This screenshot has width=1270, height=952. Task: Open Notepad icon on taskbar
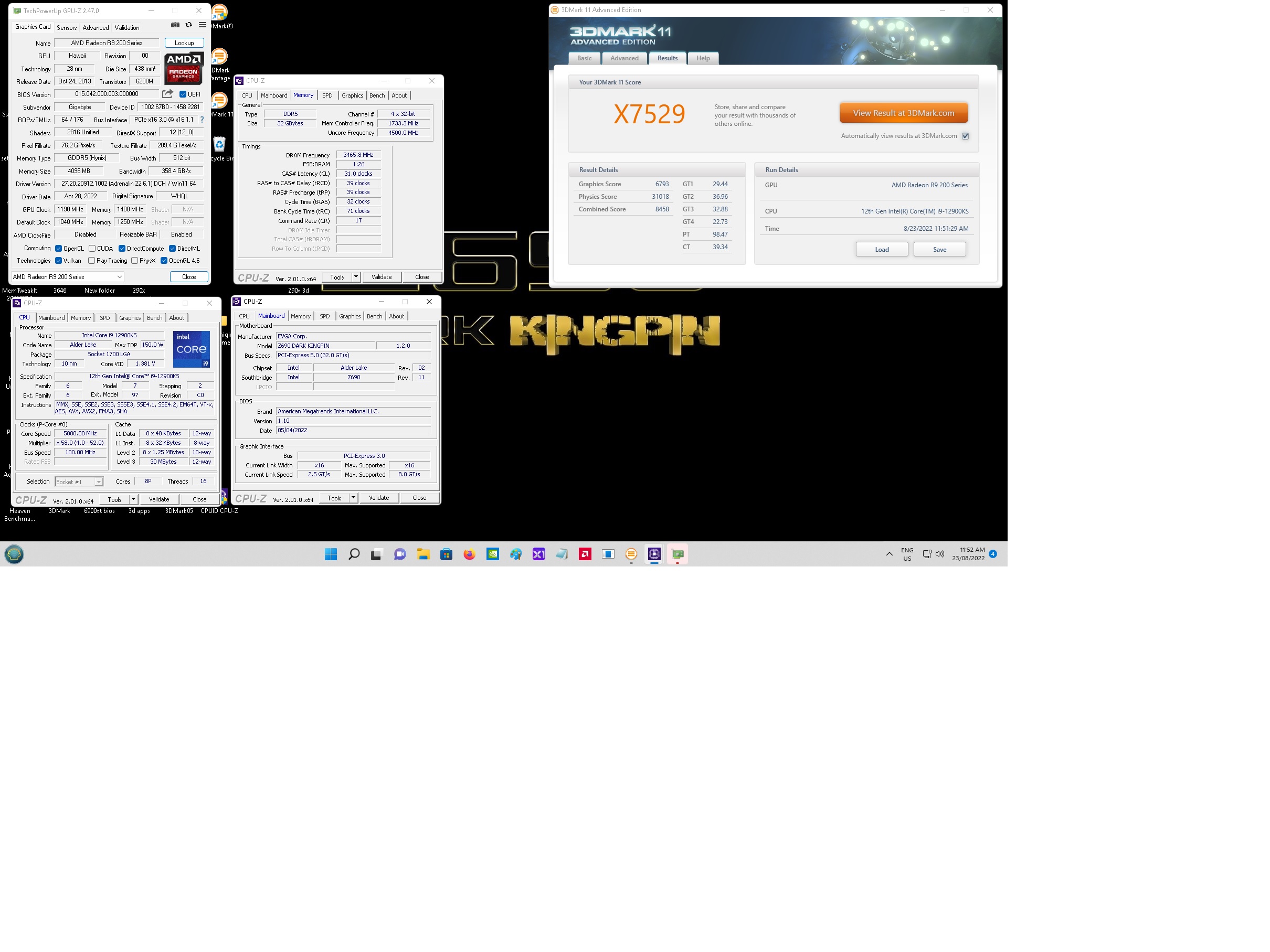coord(562,554)
